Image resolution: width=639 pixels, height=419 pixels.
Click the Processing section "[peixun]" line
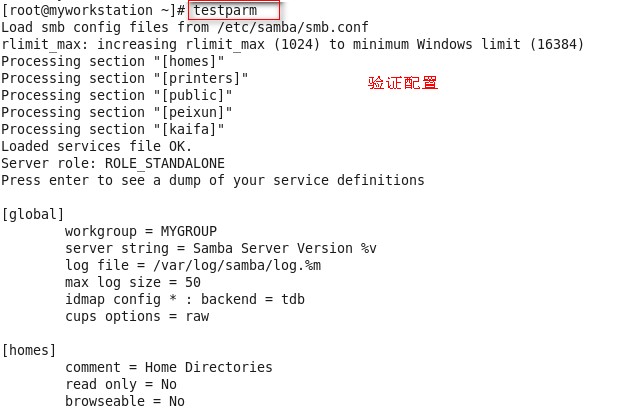pyautogui.click(x=117, y=112)
